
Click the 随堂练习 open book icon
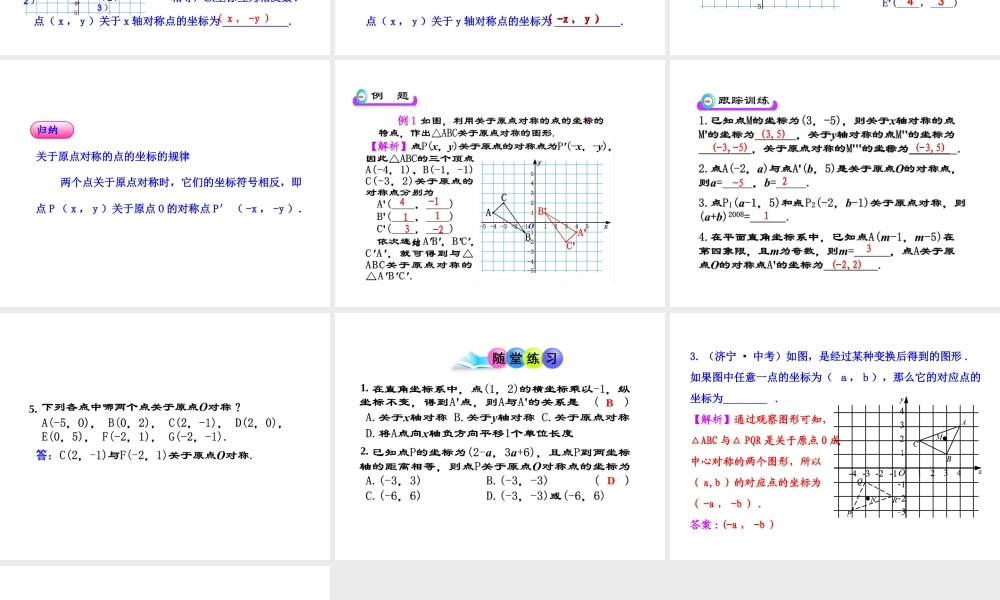coord(467,357)
